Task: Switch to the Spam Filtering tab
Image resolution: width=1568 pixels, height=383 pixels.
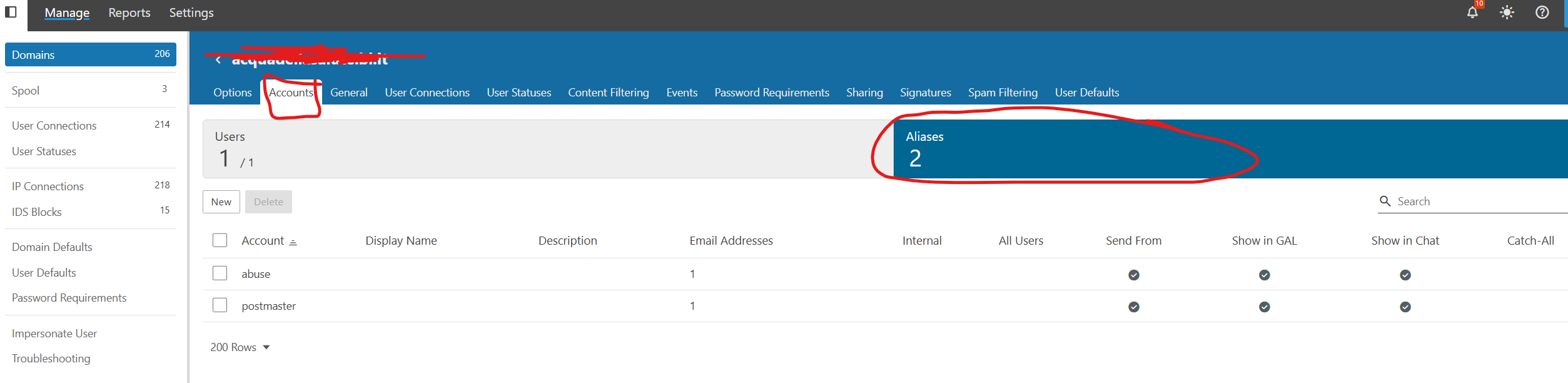Action: click(1002, 93)
